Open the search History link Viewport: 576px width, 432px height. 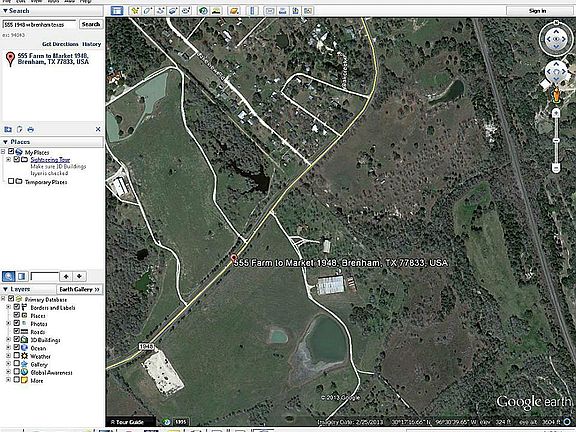(91, 44)
